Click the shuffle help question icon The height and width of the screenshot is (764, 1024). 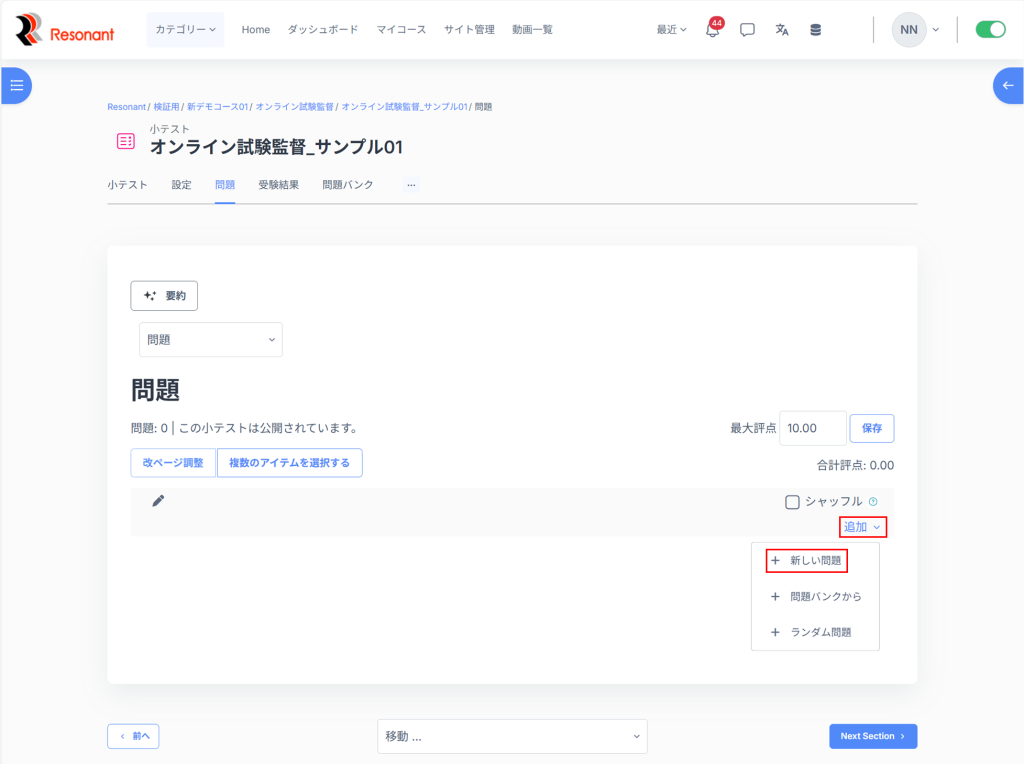click(x=873, y=502)
